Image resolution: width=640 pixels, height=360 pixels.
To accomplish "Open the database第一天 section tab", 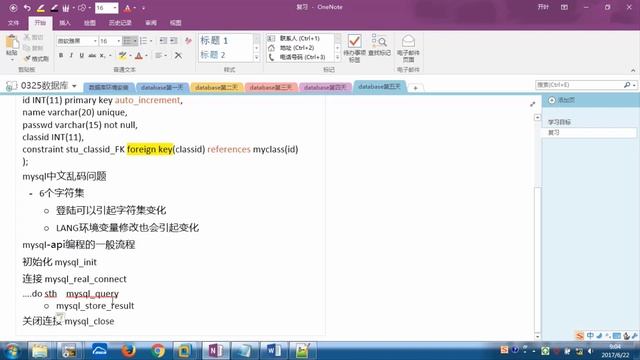I will pyautogui.click(x=162, y=87).
